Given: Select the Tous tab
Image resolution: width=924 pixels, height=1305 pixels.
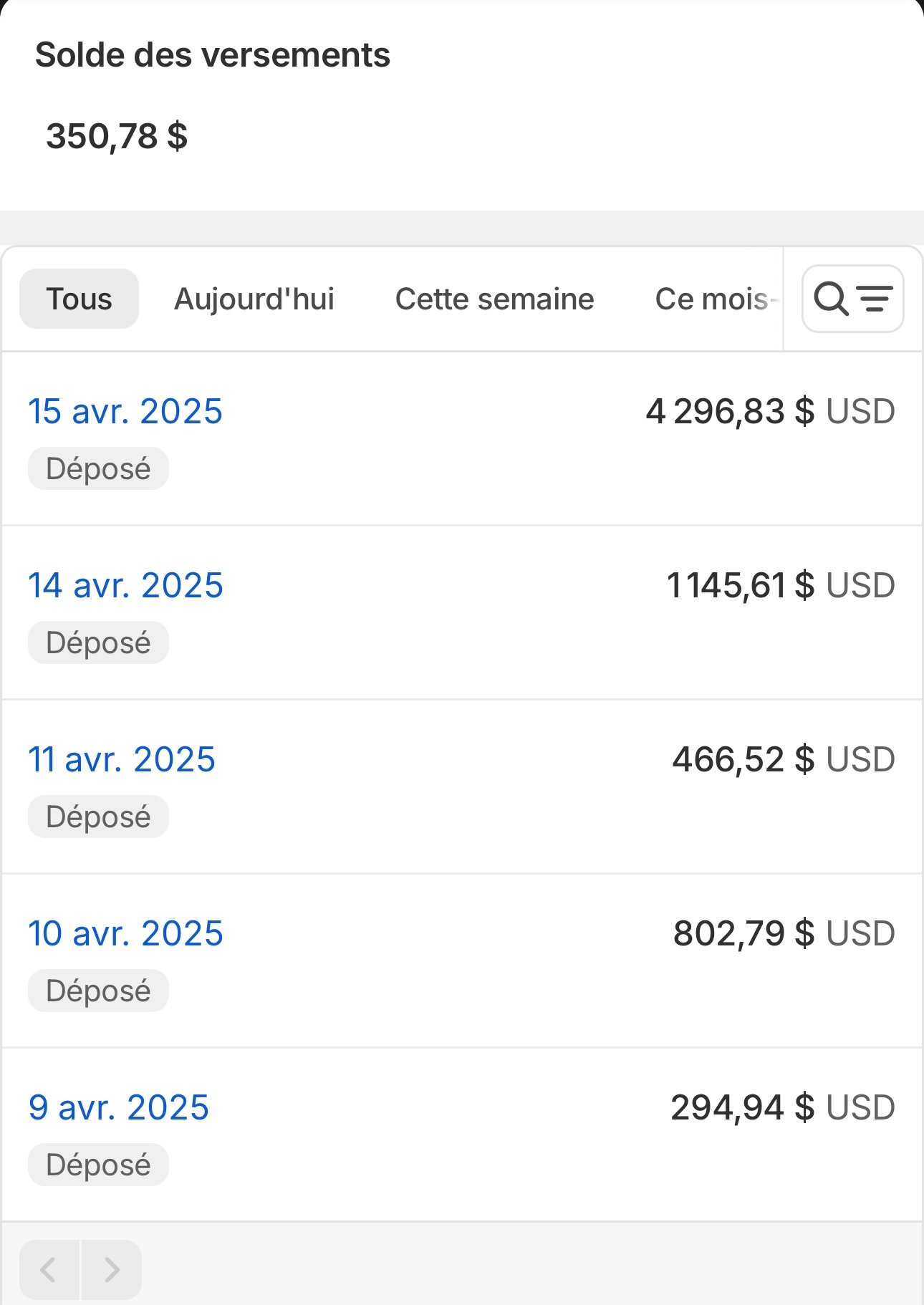Looking at the screenshot, I should pos(79,299).
